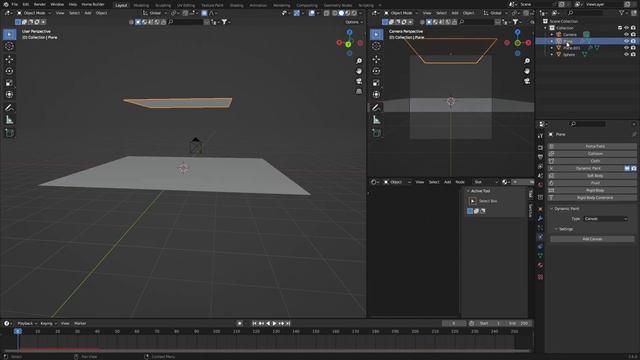The height and width of the screenshot is (360, 640).
Task: Open the Render menu
Action: (x=40, y=4)
